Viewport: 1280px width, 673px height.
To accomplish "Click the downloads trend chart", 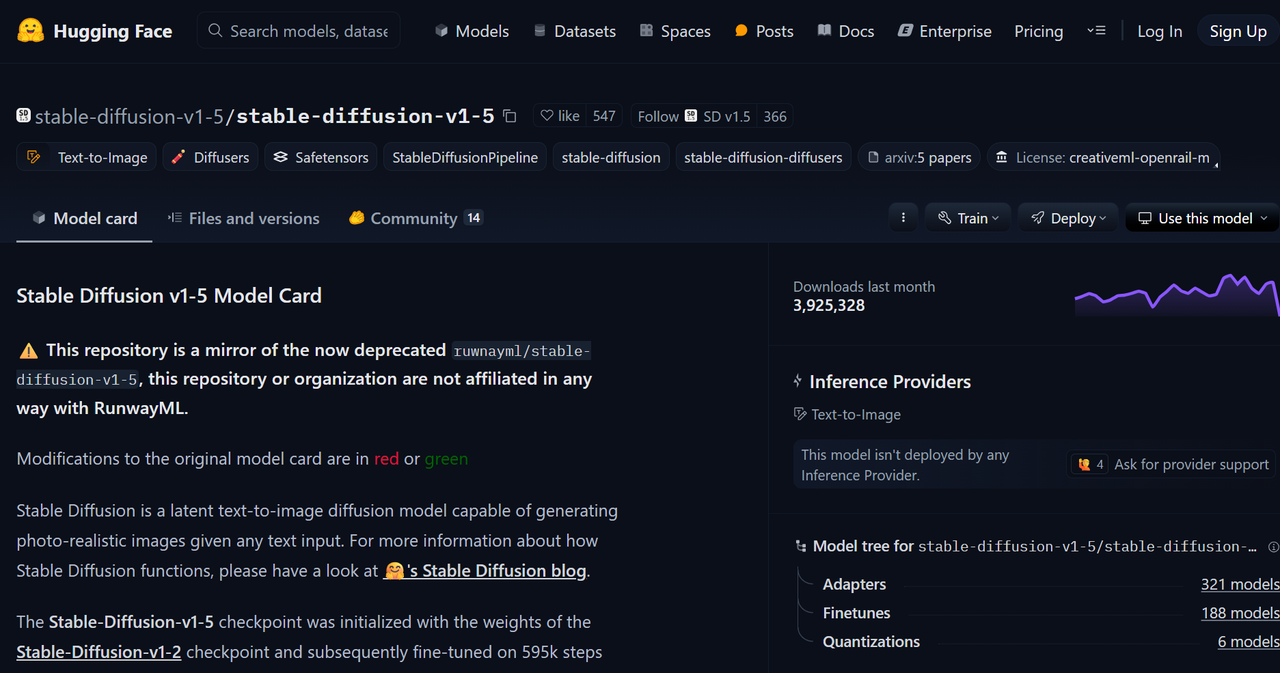I will (1177, 294).
